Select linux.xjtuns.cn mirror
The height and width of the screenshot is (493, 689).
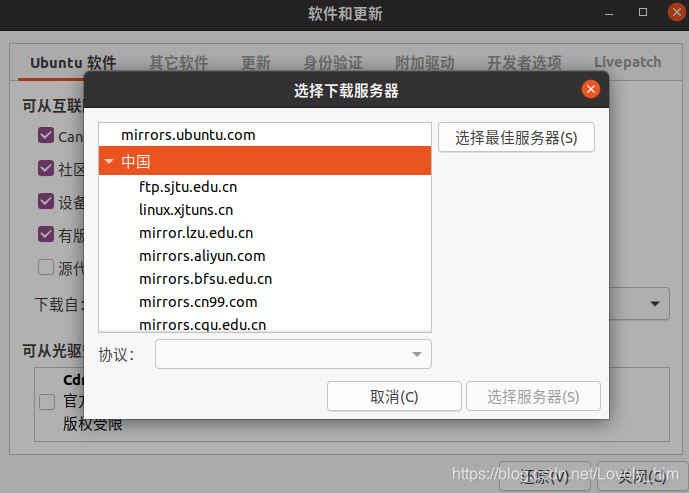click(265, 210)
